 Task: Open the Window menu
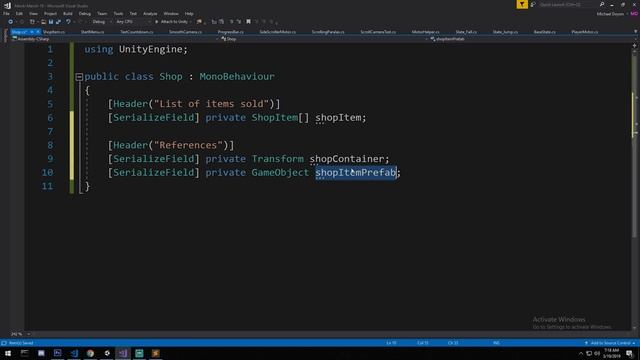click(171, 13)
